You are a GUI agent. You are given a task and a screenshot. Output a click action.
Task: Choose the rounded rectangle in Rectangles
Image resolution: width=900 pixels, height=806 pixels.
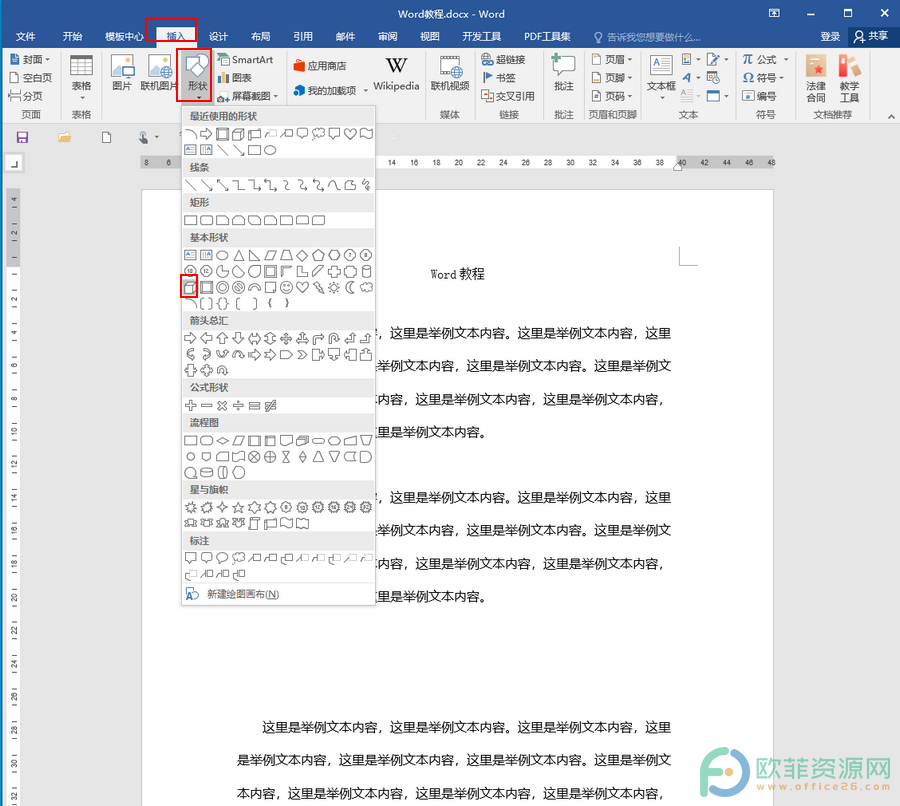coord(207,220)
